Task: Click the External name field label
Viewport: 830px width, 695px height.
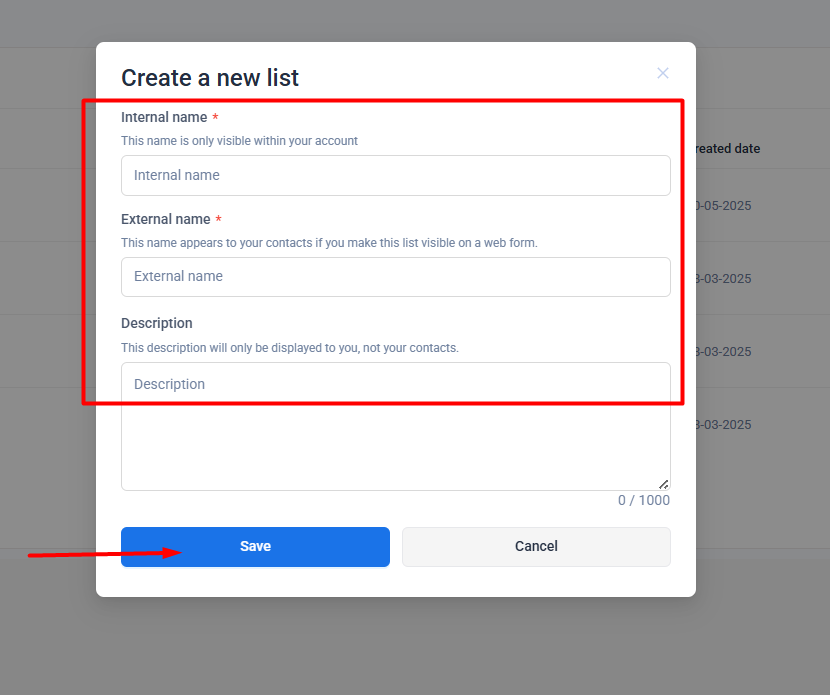Action: pos(166,220)
